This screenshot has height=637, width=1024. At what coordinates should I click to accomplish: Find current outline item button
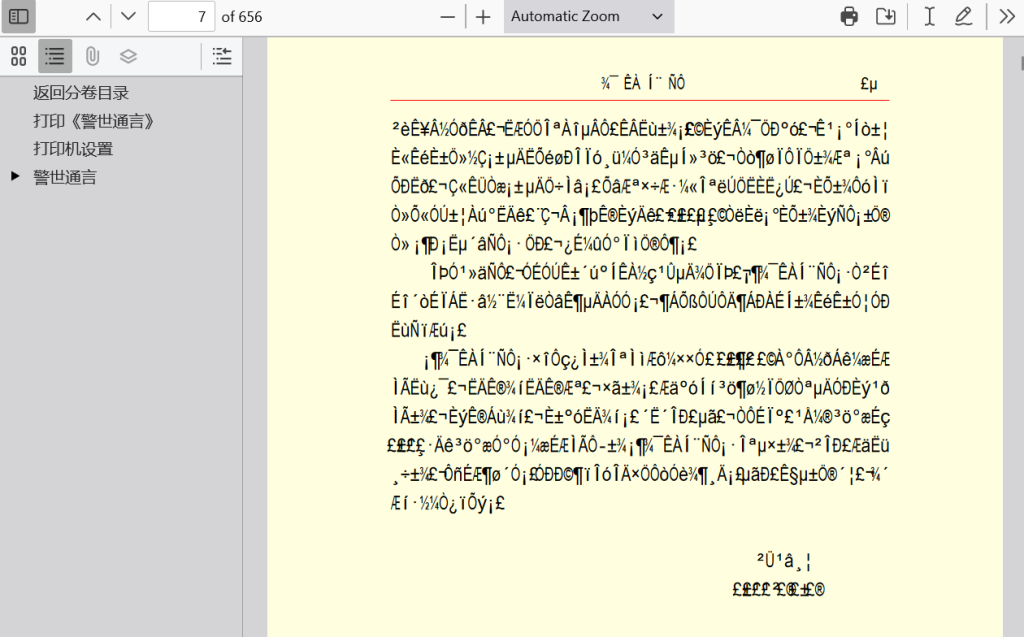pos(222,56)
